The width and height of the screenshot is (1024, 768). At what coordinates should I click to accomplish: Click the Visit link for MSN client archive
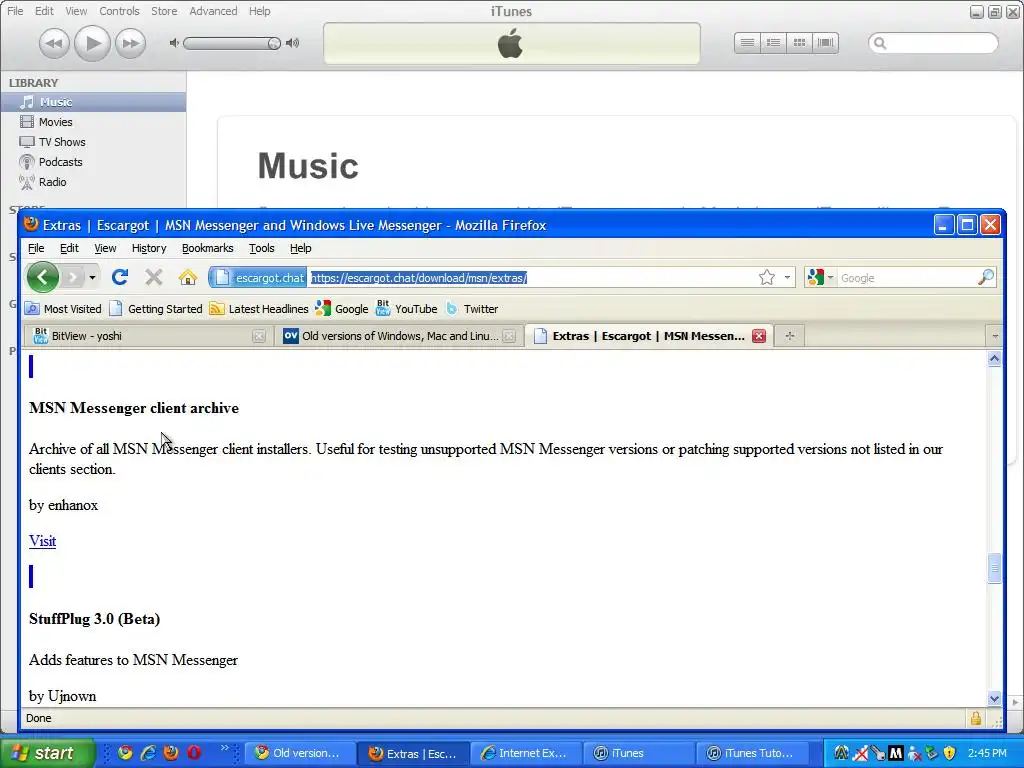click(42, 541)
